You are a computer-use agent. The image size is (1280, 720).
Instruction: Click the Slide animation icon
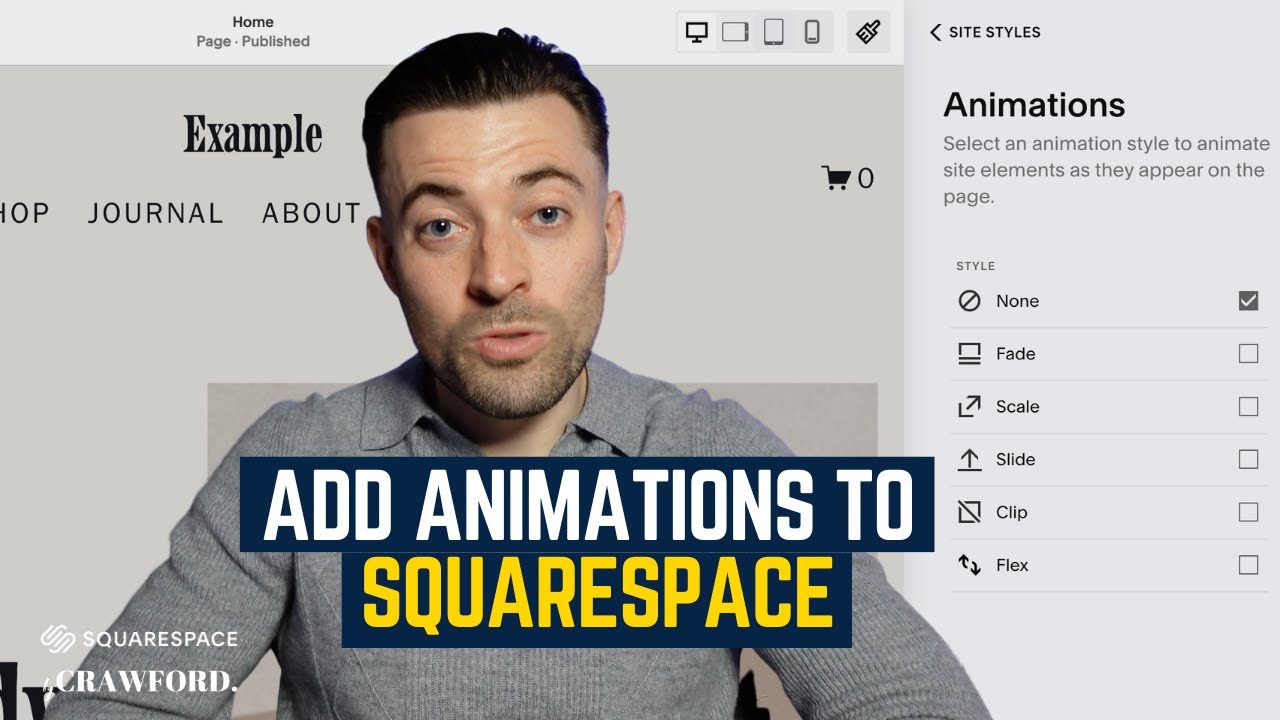[969, 460]
